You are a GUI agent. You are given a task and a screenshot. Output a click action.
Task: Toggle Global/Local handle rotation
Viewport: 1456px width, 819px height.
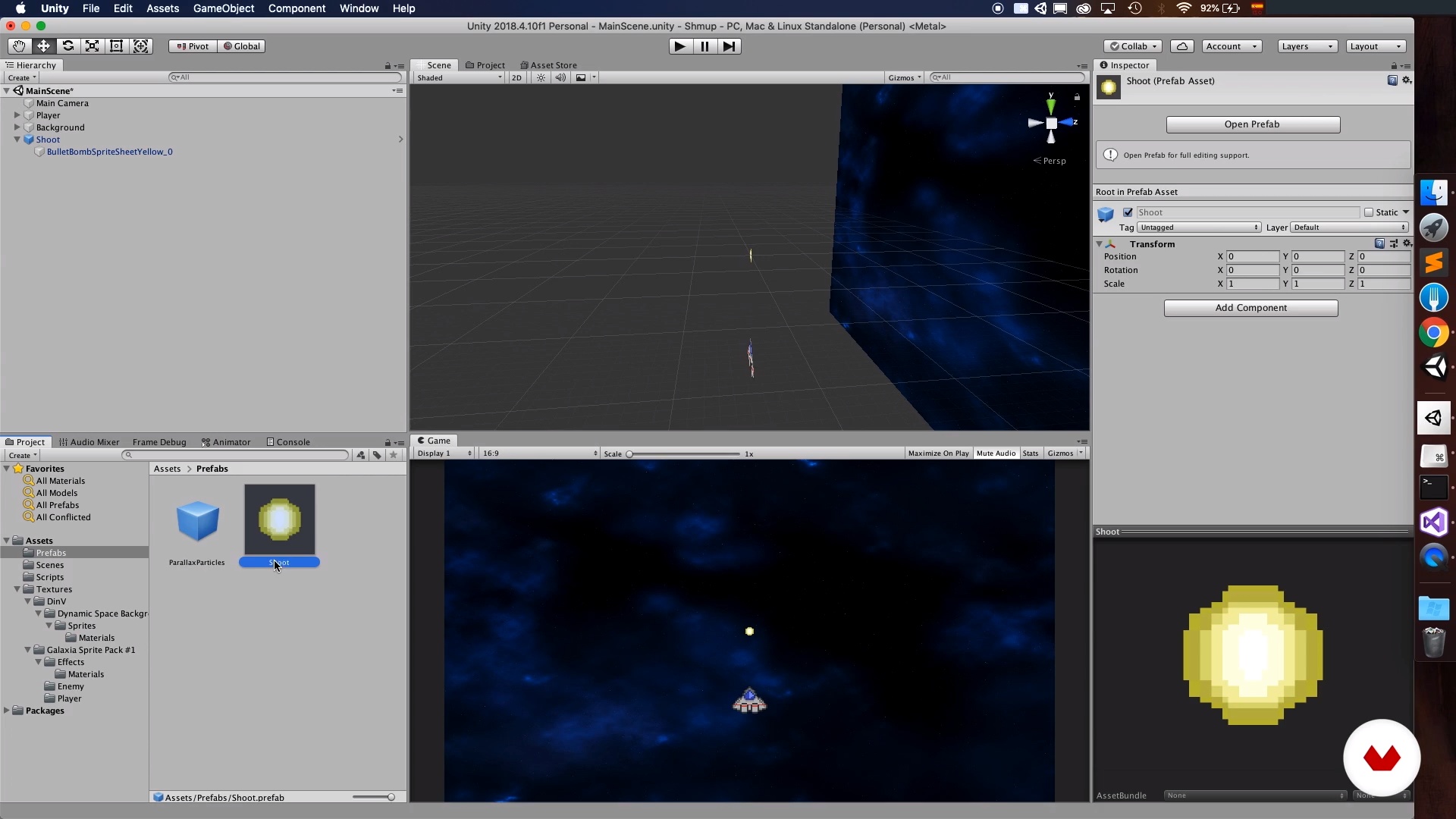tap(242, 46)
